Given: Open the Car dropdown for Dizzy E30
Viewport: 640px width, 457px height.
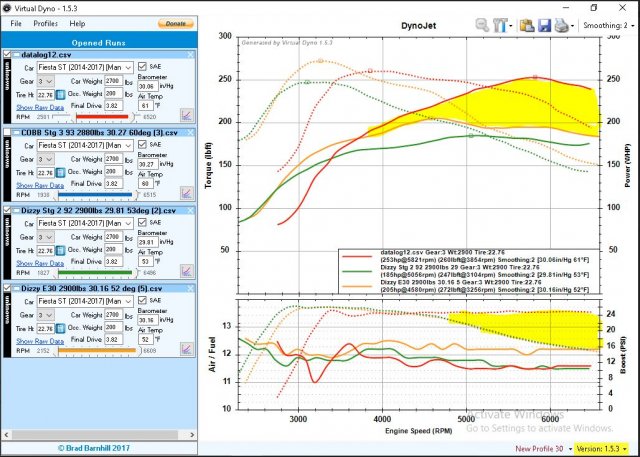Looking at the screenshot, I should pyautogui.click(x=85, y=301).
